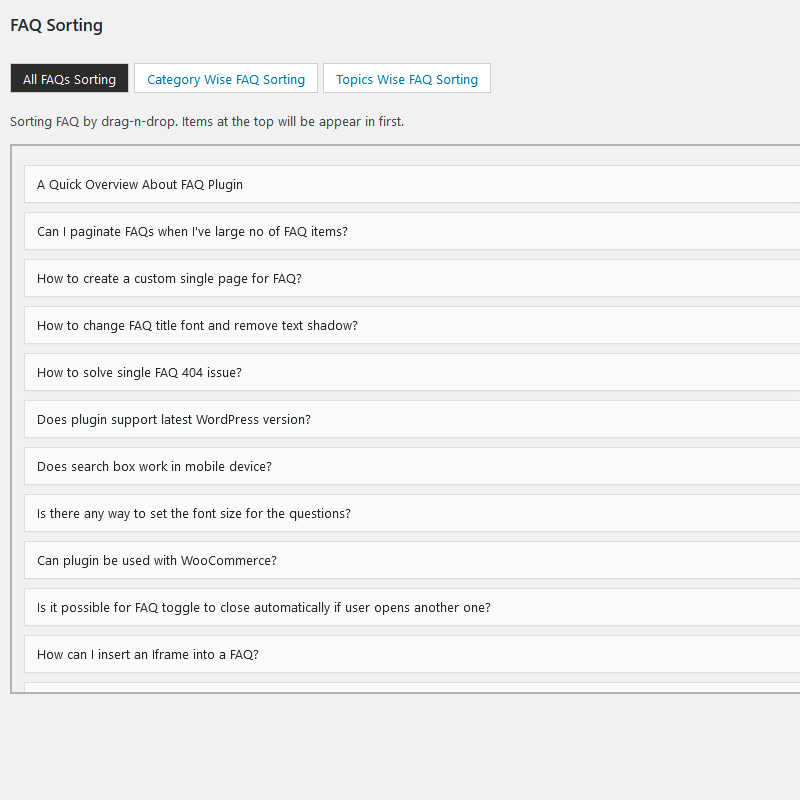800x800 pixels.
Task: Click 'How to create a custom single page for FAQ?'
Action: tap(400, 278)
